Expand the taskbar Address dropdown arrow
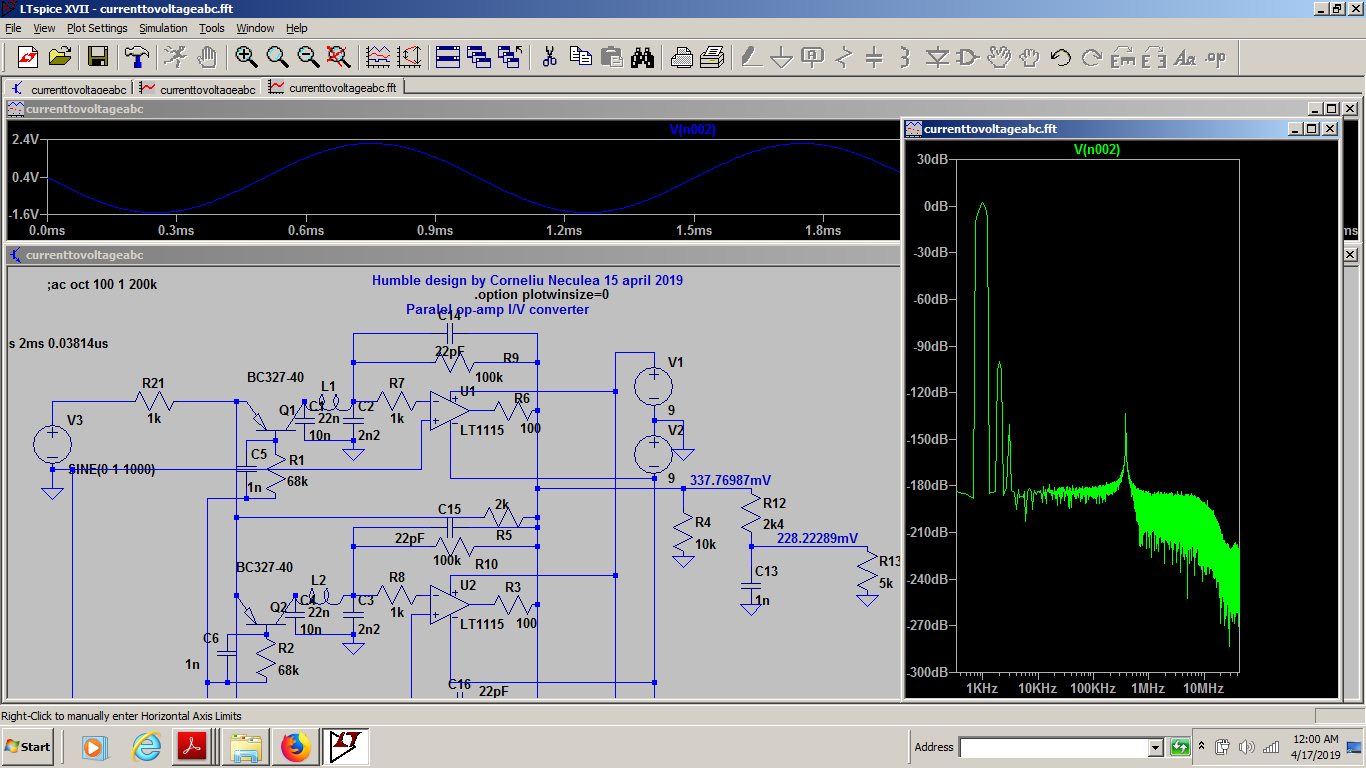The image size is (1366, 768). [x=1155, y=747]
